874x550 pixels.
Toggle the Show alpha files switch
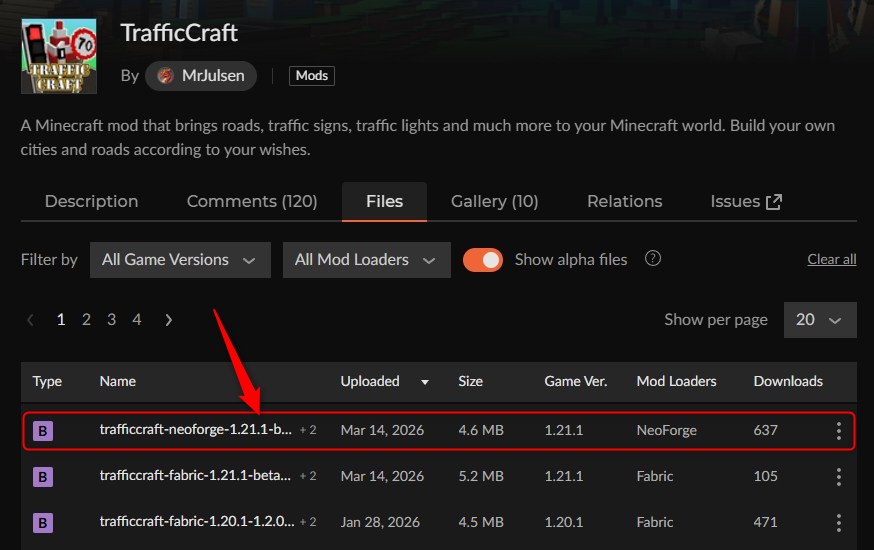(x=483, y=260)
